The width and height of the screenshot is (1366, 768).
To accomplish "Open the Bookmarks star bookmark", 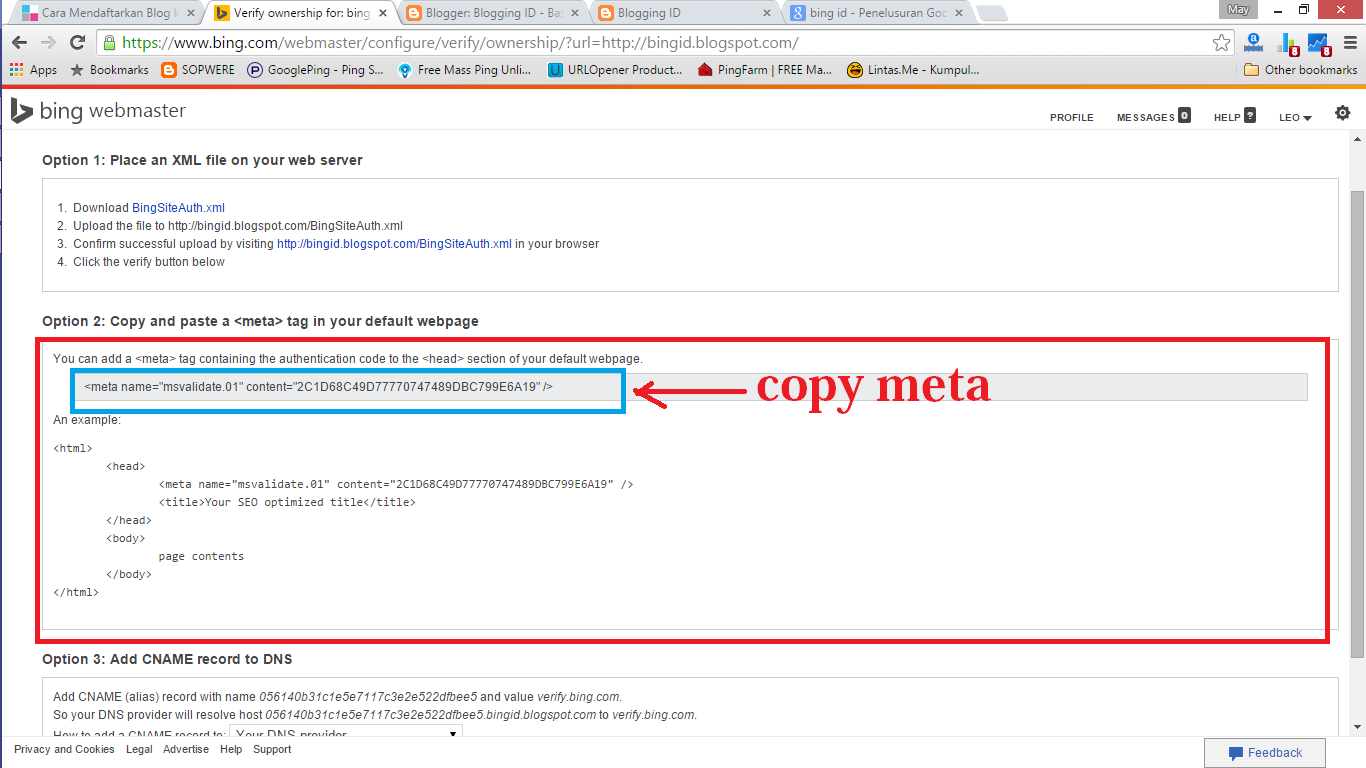I will (109, 70).
